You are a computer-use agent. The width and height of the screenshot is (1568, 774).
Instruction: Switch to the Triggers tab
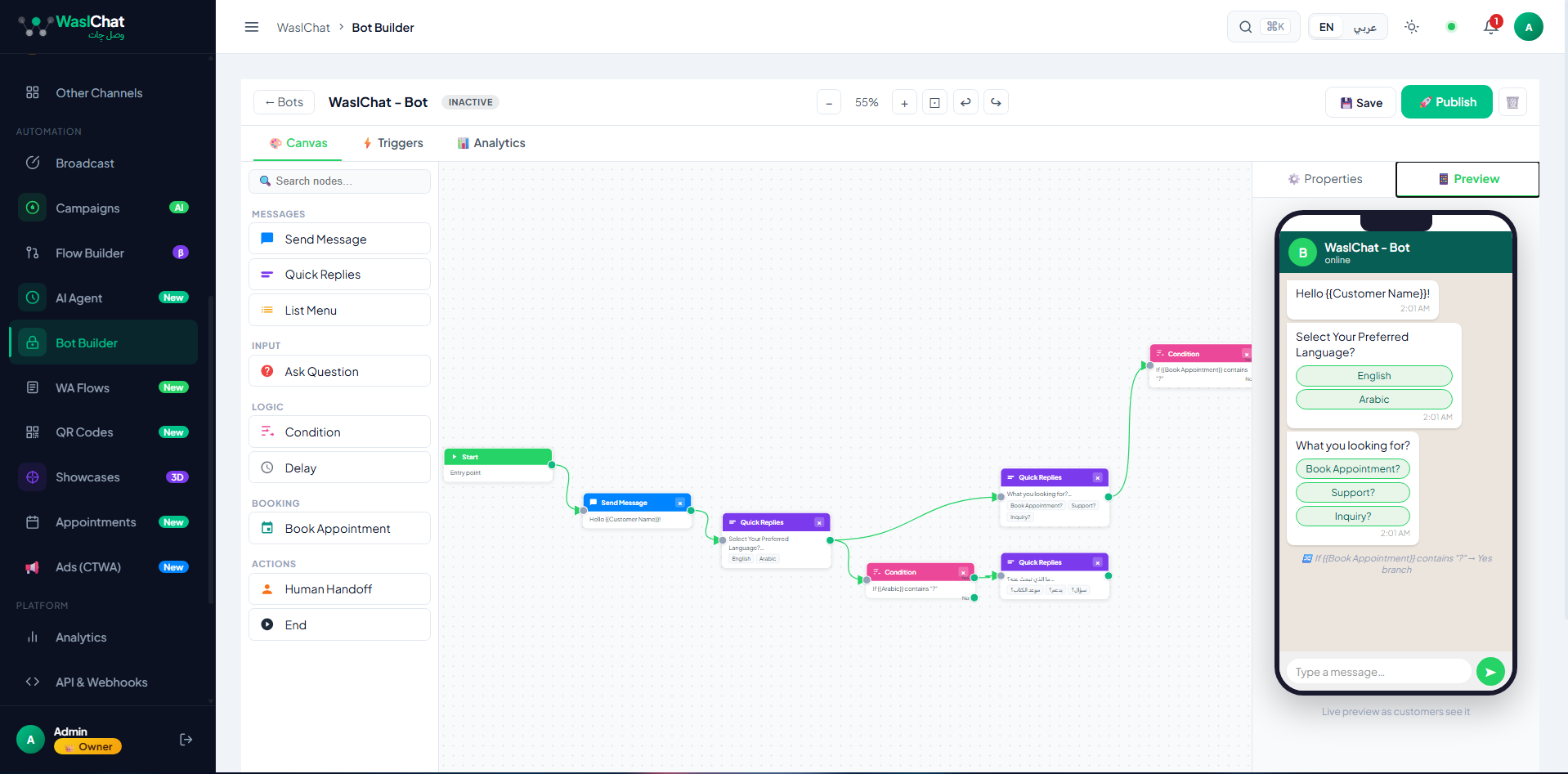pos(393,143)
